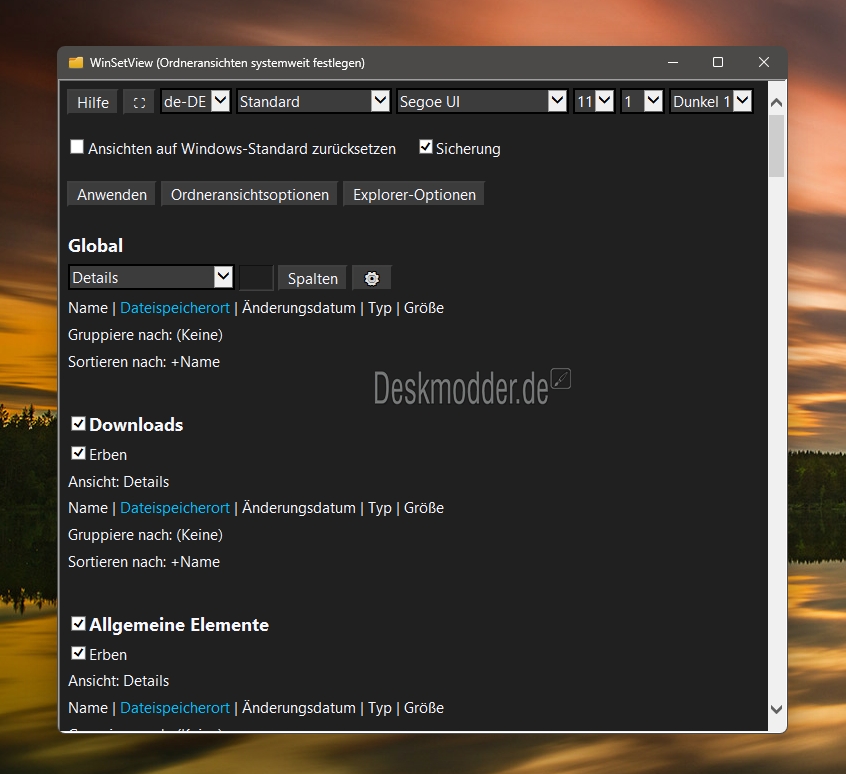
Task: Open the Segoe UI font dropdown
Action: click(x=482, y=101)
